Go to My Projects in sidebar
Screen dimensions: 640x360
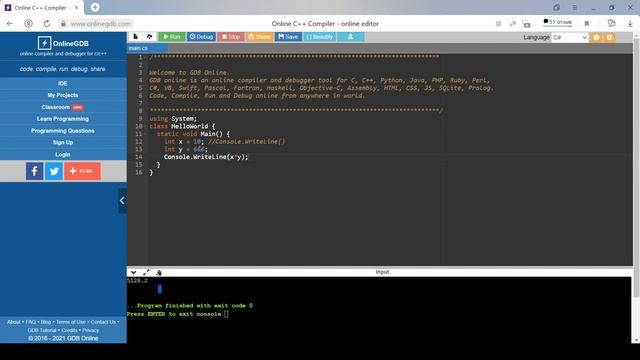tap(63, 95)
